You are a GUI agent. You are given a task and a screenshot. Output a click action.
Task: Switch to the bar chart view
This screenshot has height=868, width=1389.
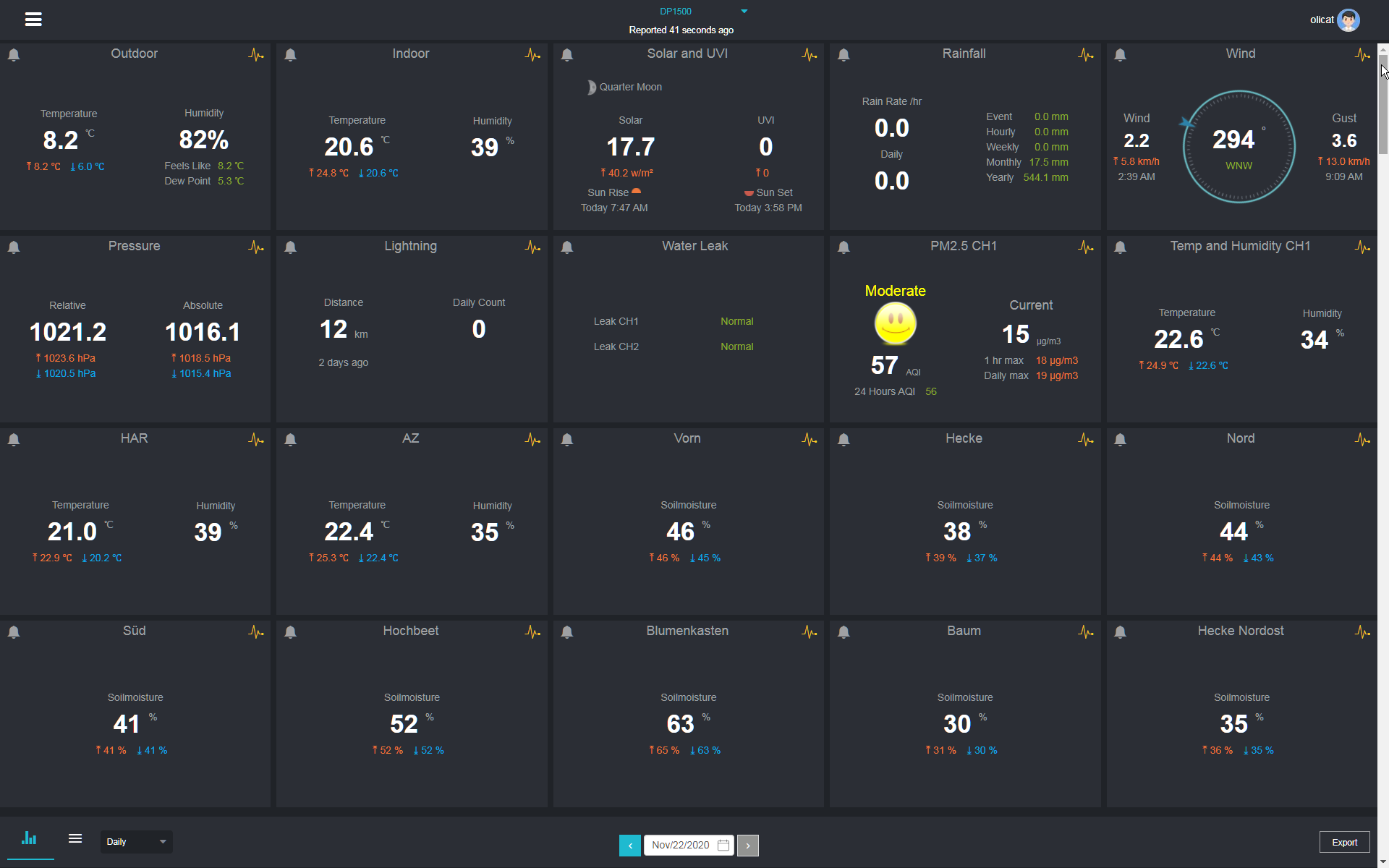tap(30, 839)
